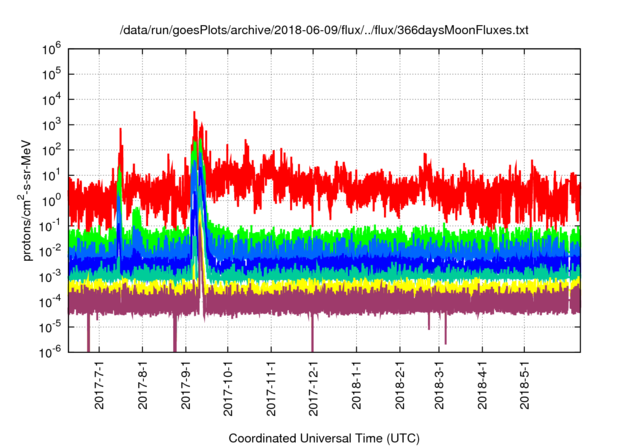
Task: Select the 2018-3-1 date tick label
Action: coord(438,386)
